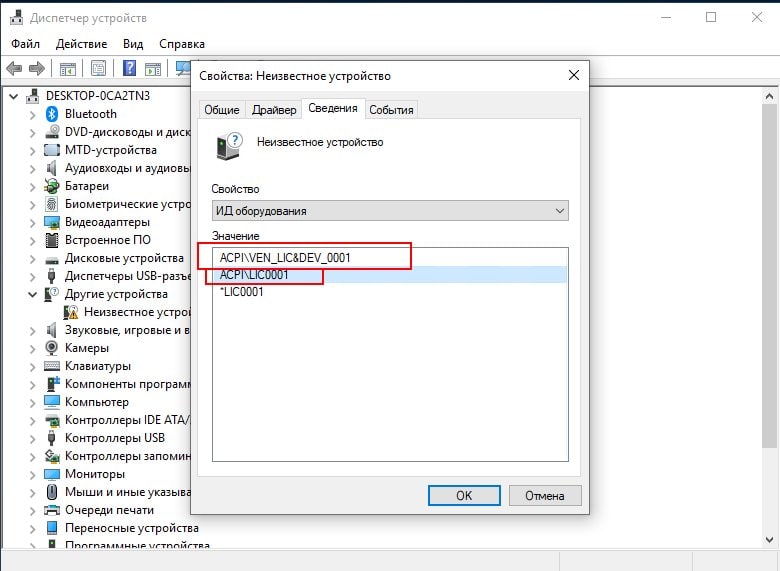
Task: Click the Компьютер monitor icon
Action: point(52,402)
